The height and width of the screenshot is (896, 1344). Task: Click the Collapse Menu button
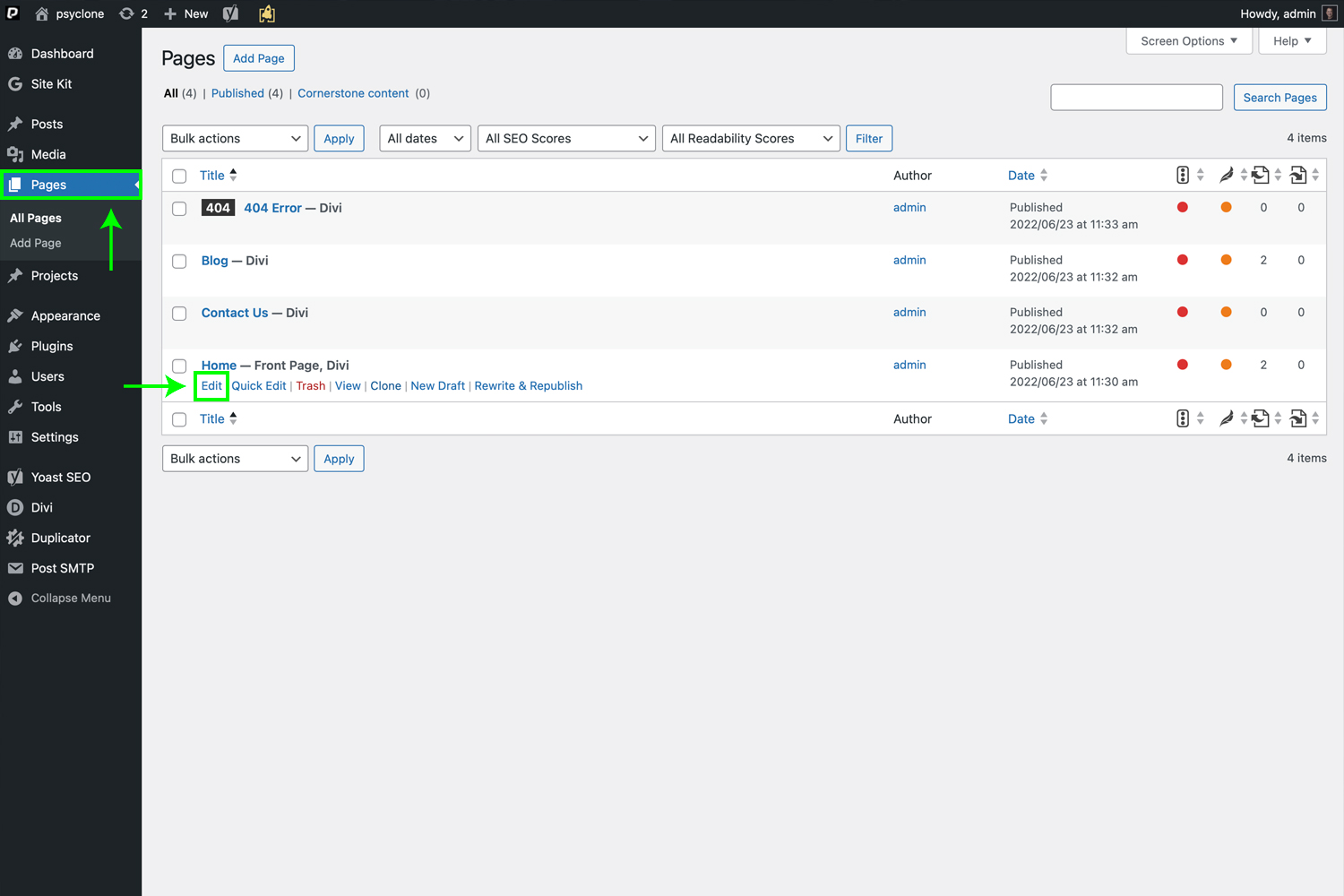70,599
